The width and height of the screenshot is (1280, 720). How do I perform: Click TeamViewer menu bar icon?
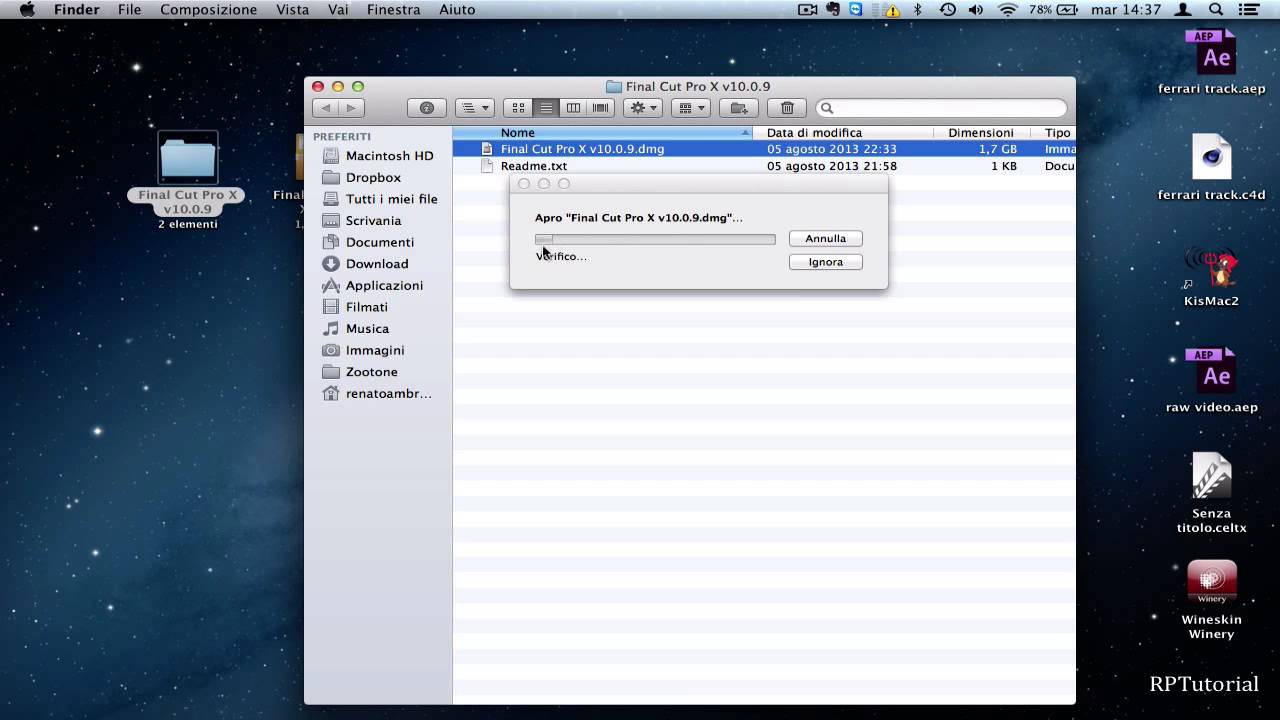point(856,10)
